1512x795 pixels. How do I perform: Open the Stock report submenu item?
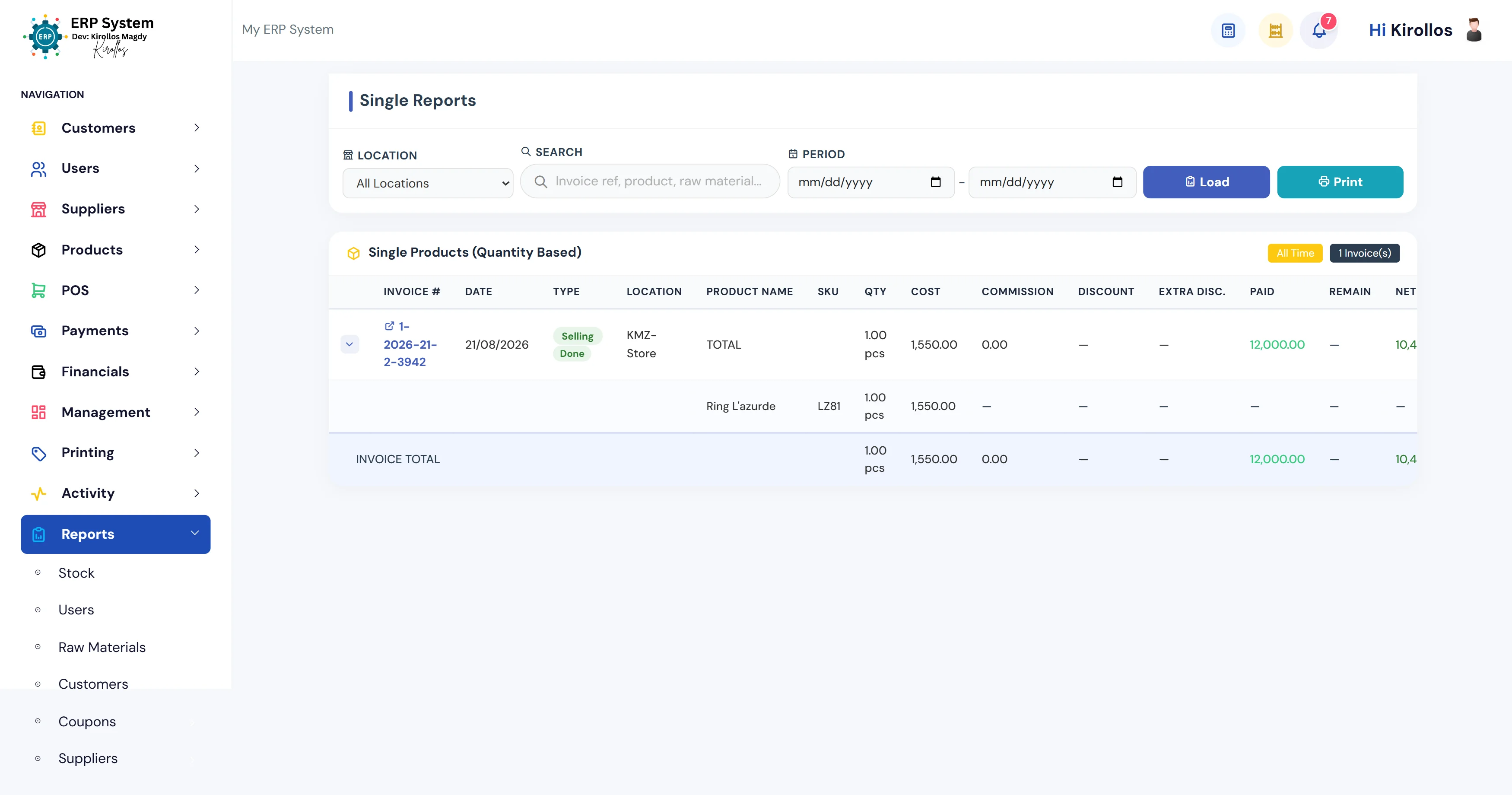point(76,573)
